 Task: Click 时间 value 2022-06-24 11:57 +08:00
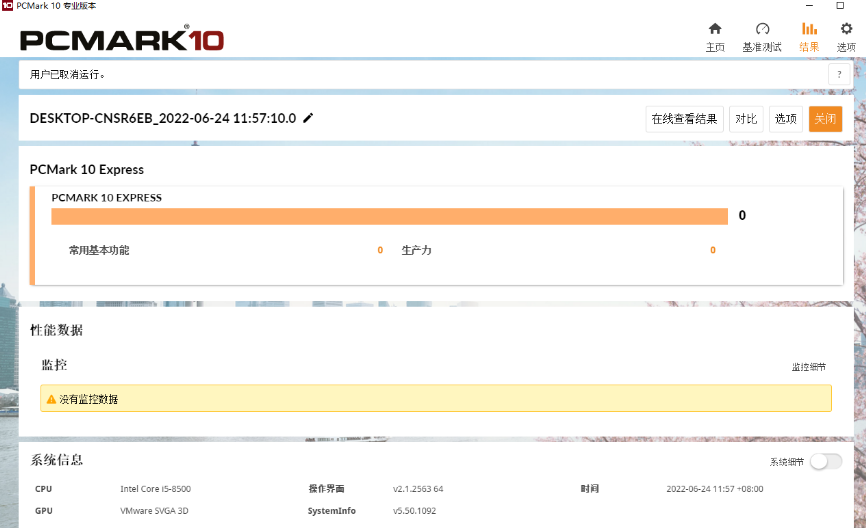coord(715,489)
